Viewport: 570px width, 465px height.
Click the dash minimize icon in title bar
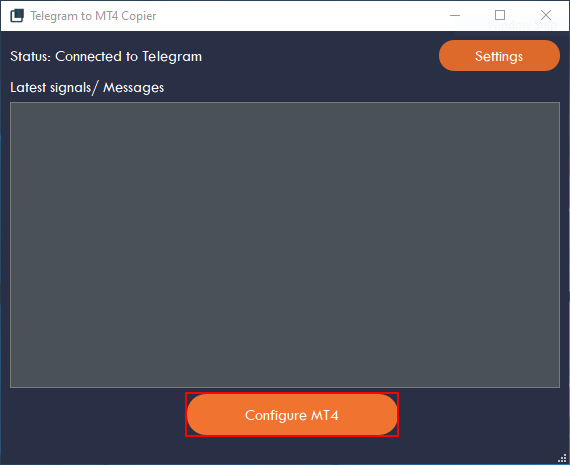[455, 16]
